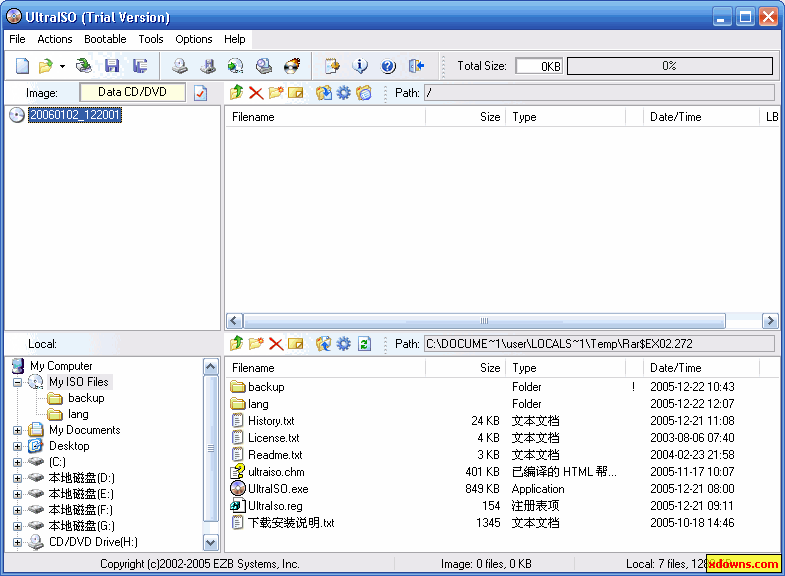Click the gear icon in the Local toolbar
Image resolution: width=785 pixels, height=576 pixels.
[343, 344]
